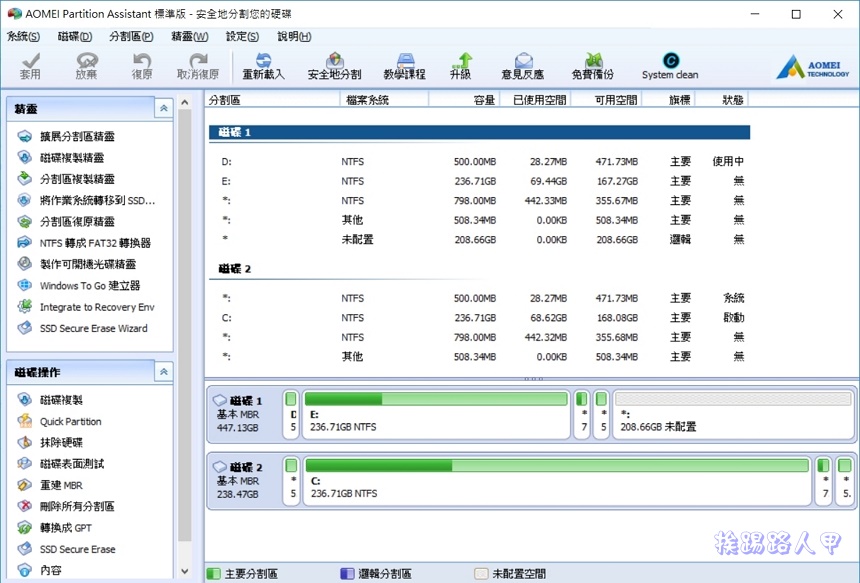Image resolution: width=860 pixels, height=583 pixels.
Task: Open SSD Secure Erase Wizard
Action: (82, 328)
